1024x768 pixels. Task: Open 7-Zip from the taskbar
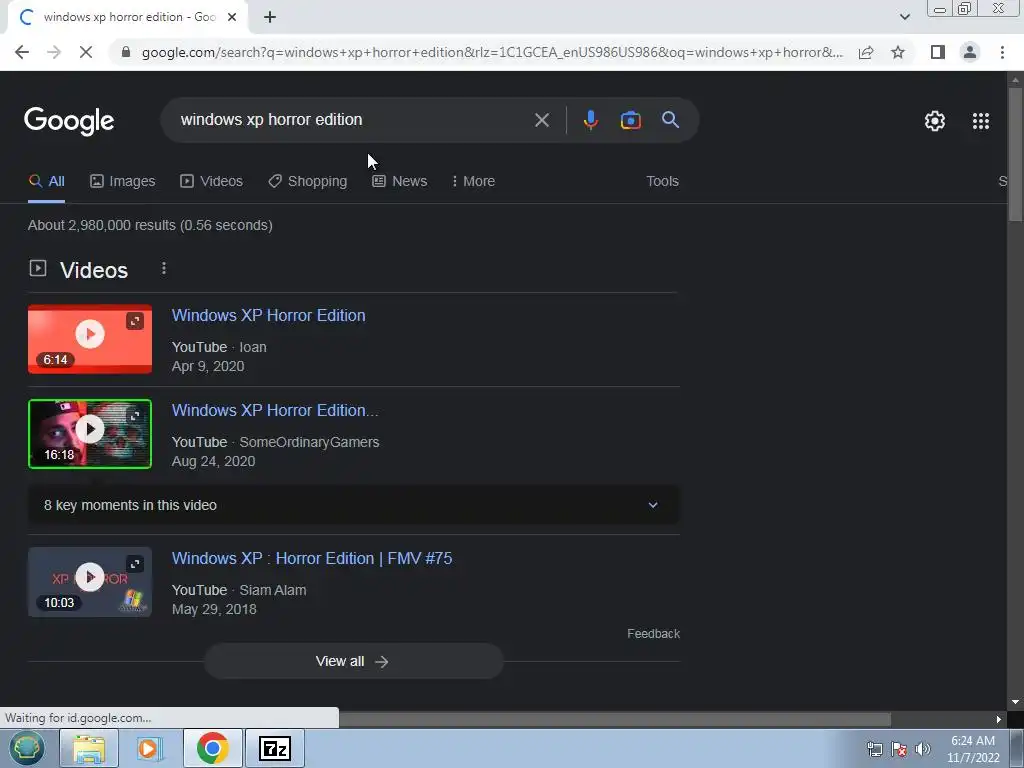(274, 748)
